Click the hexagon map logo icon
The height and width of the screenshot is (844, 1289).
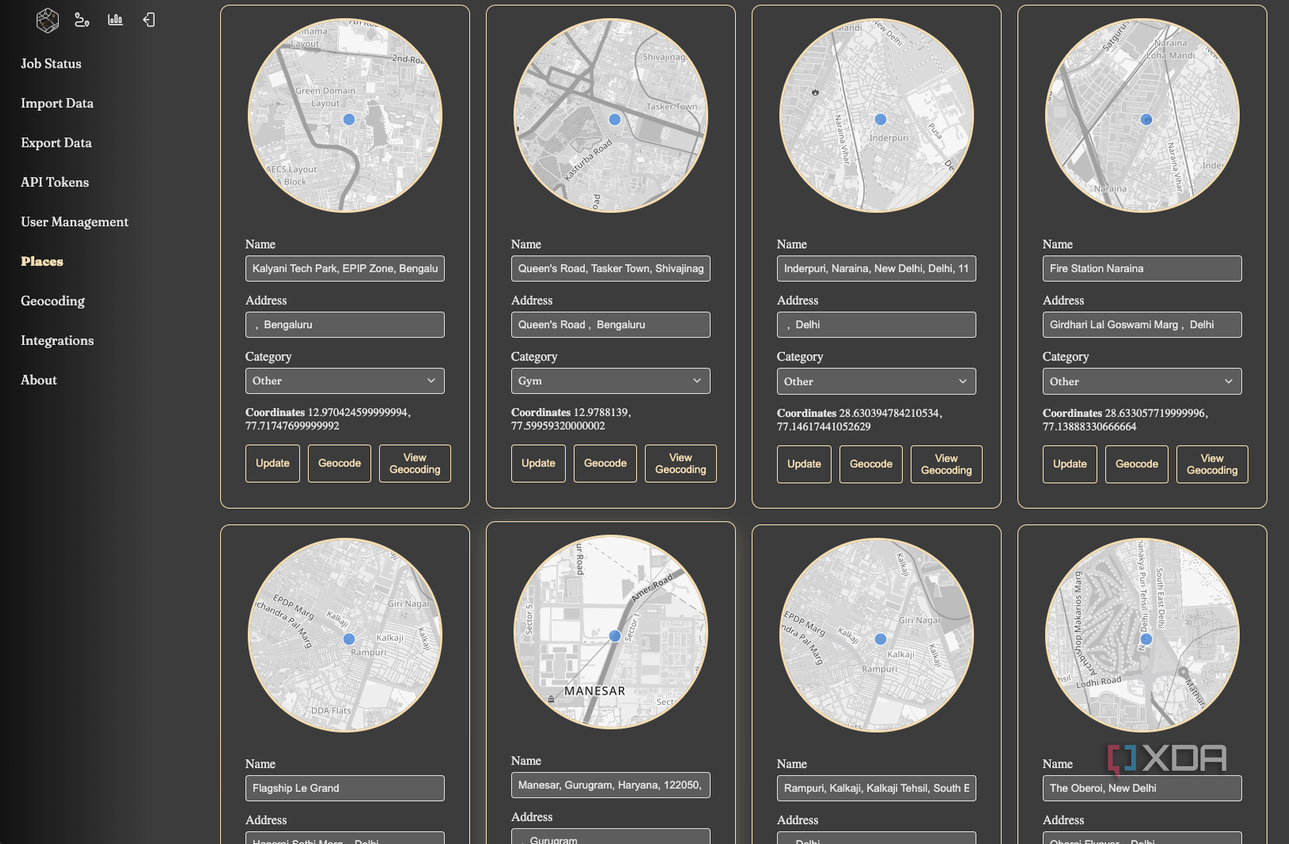pos(47,20)
